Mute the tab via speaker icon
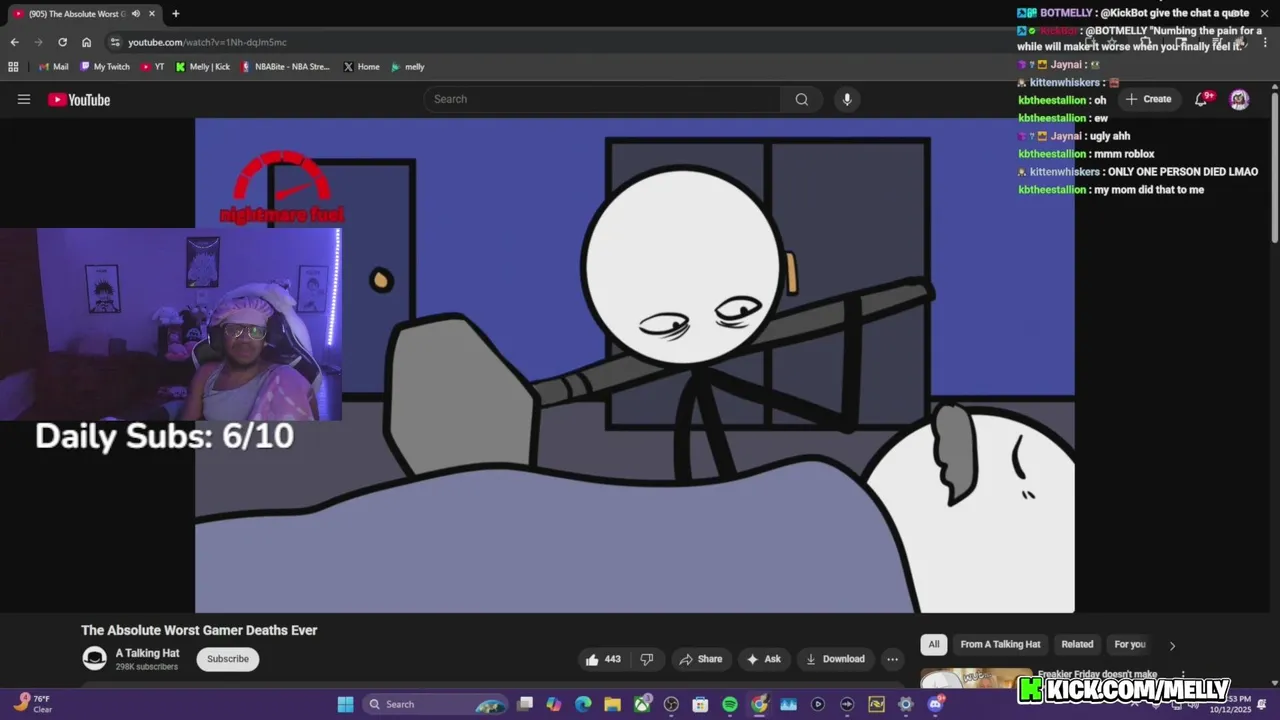This screenshot has height=720, width=1280. point(135,14)
